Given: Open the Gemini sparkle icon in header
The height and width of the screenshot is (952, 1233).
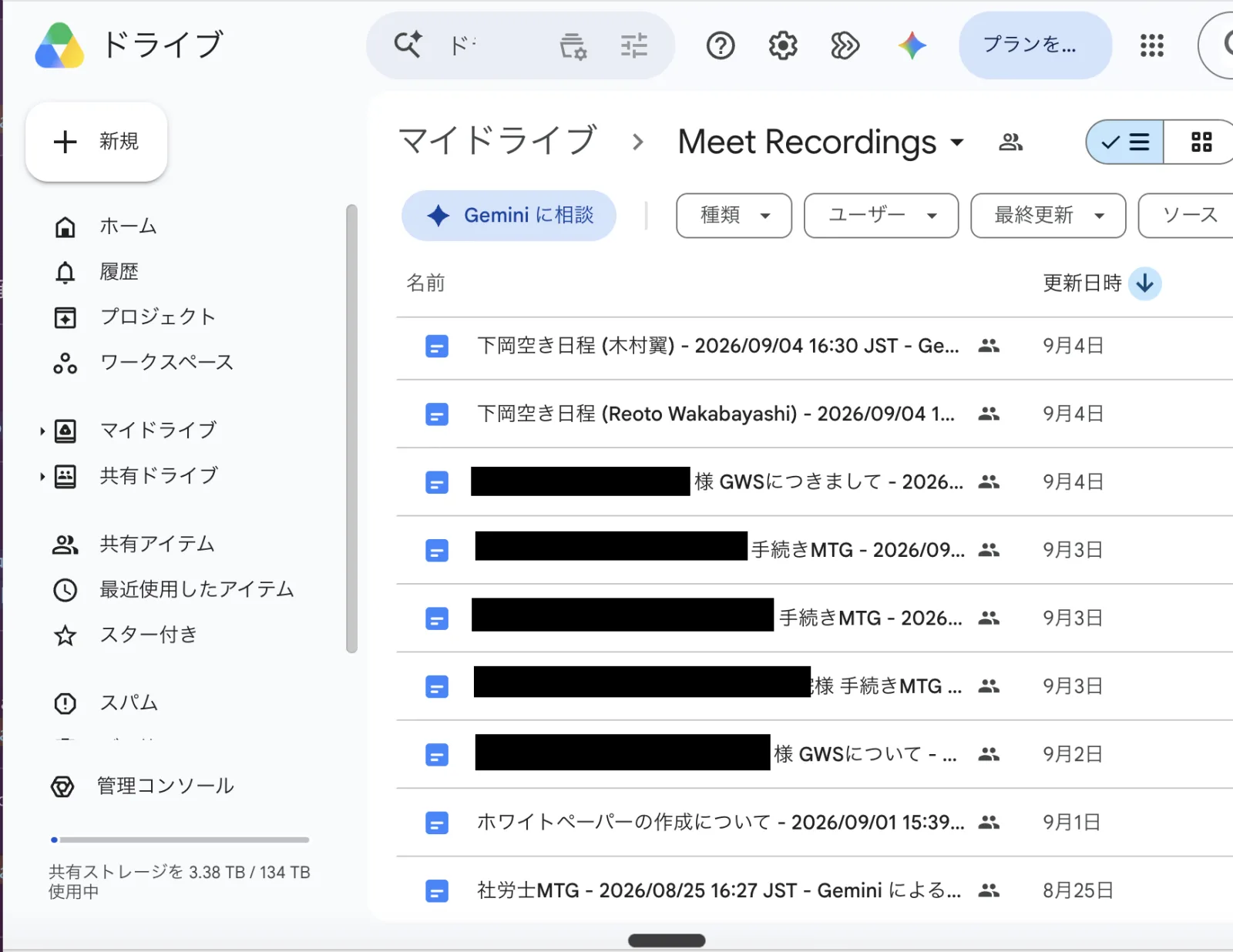Looking at the screenshot, I should coord(912,46).
